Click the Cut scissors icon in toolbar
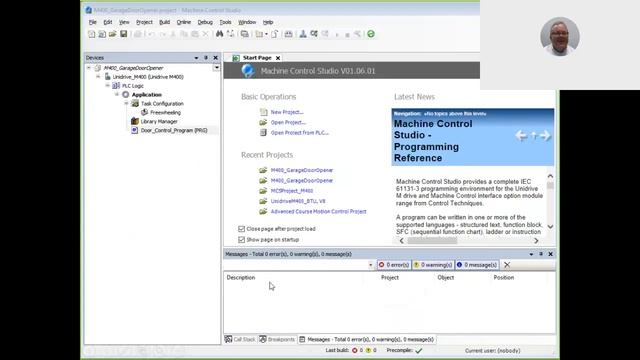 173,34
